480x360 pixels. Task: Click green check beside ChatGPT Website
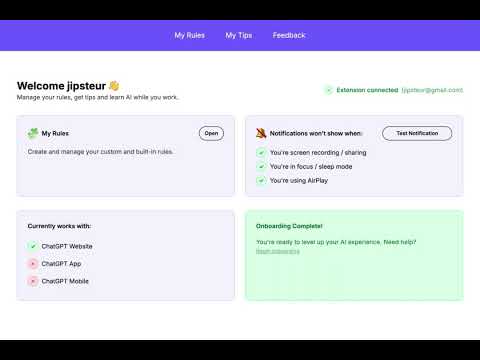point(33,246)
